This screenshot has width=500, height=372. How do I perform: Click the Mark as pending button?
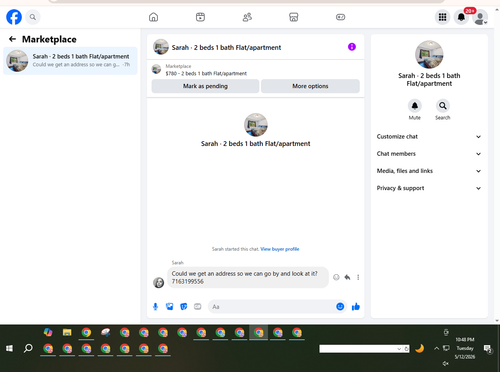click(x=205, y=86)
